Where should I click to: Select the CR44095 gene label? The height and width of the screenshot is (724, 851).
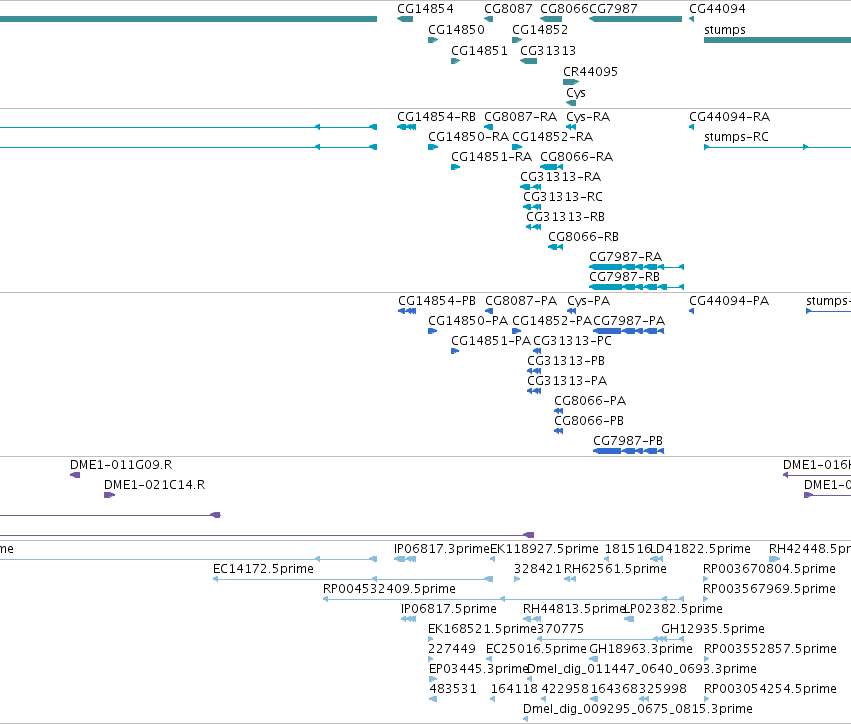click(x=590, y=72)
